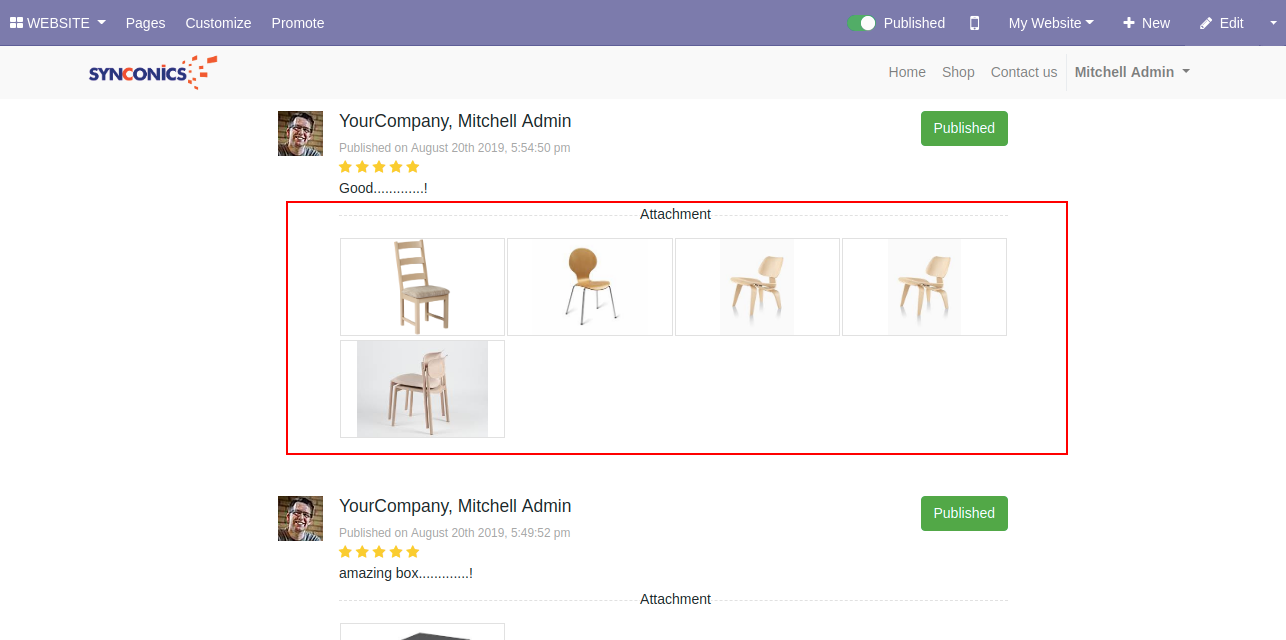Screen dimensions: 1286x640
Task: Click first review's five-star rating
Action: 379,167
